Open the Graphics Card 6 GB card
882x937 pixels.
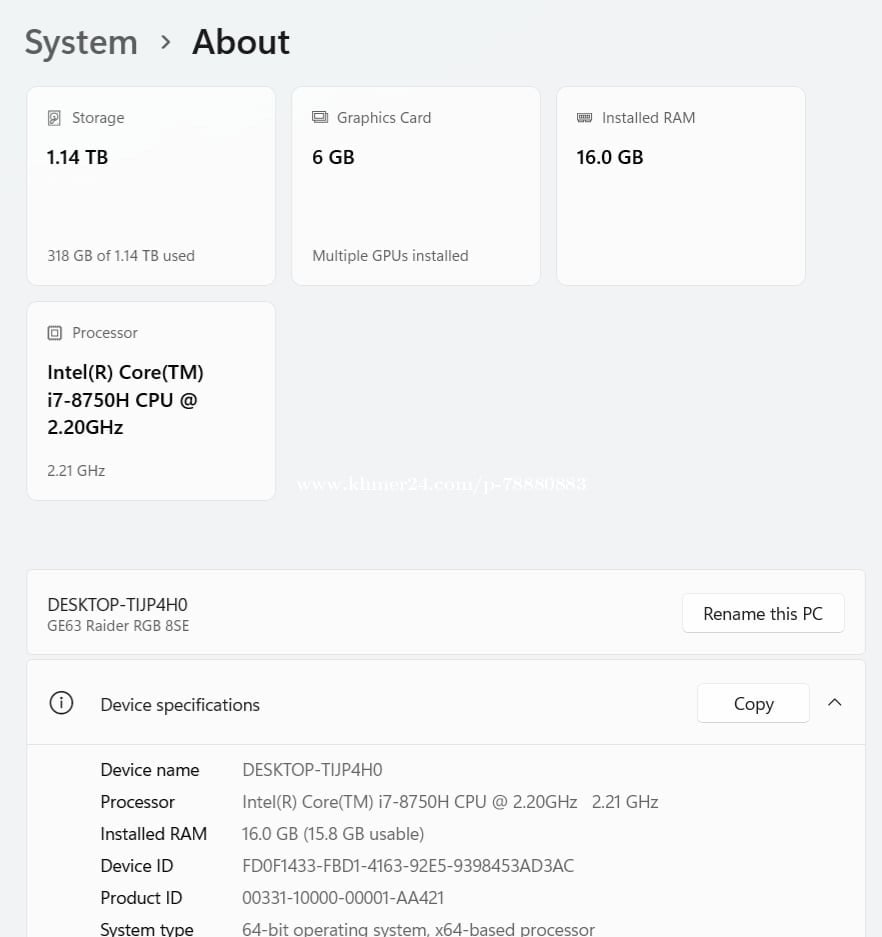click(x=416, y=186)
